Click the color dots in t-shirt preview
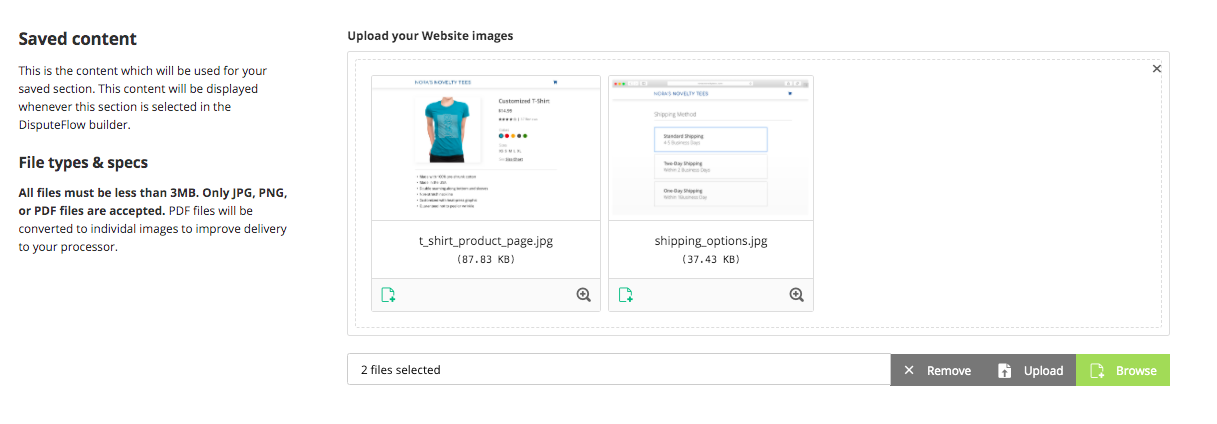Image resolution: width=1217 pixels, height=424 pixels. [x=512, y=136]
